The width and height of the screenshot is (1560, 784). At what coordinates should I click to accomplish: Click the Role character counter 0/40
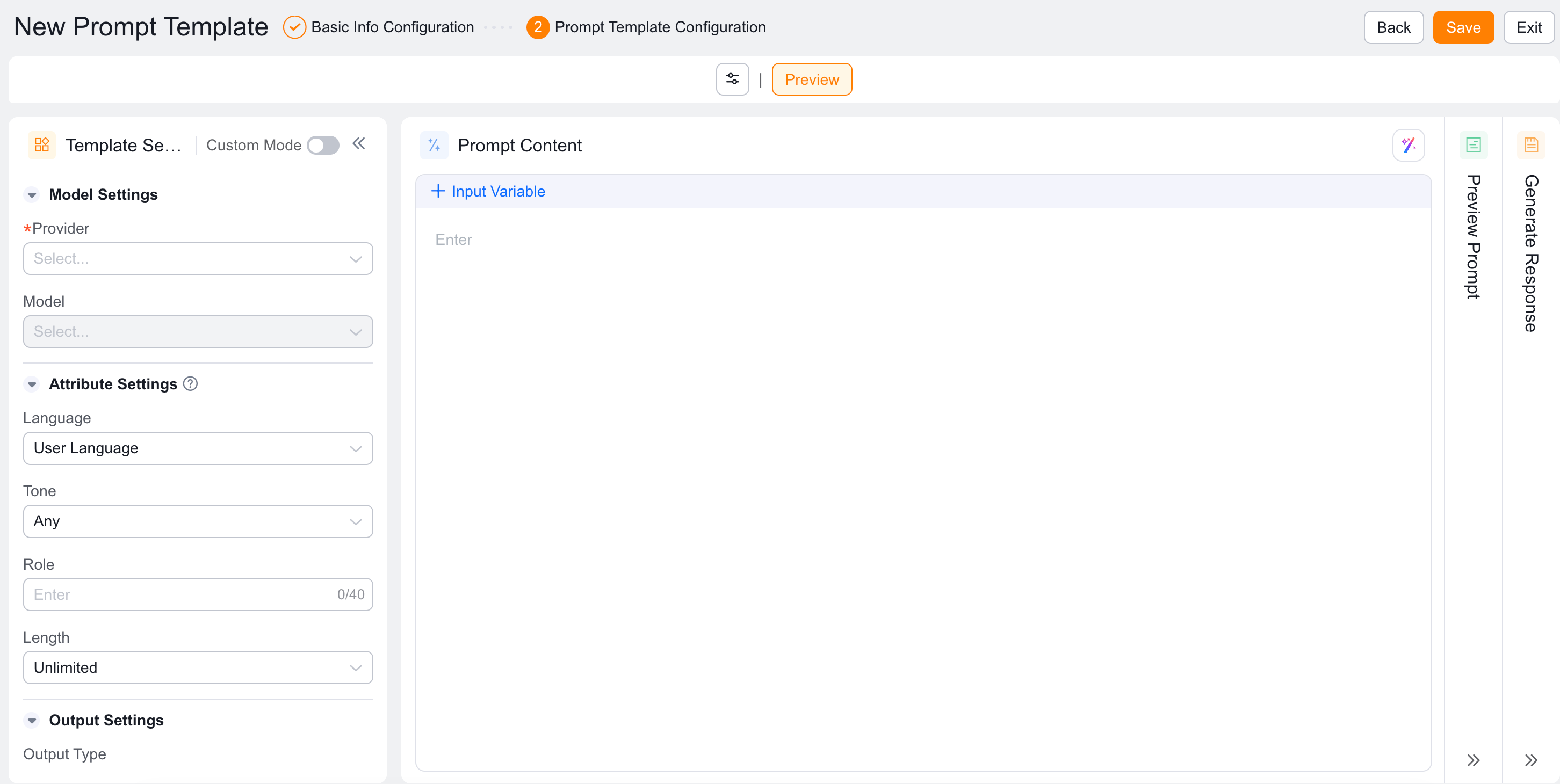tap(351, 594)
